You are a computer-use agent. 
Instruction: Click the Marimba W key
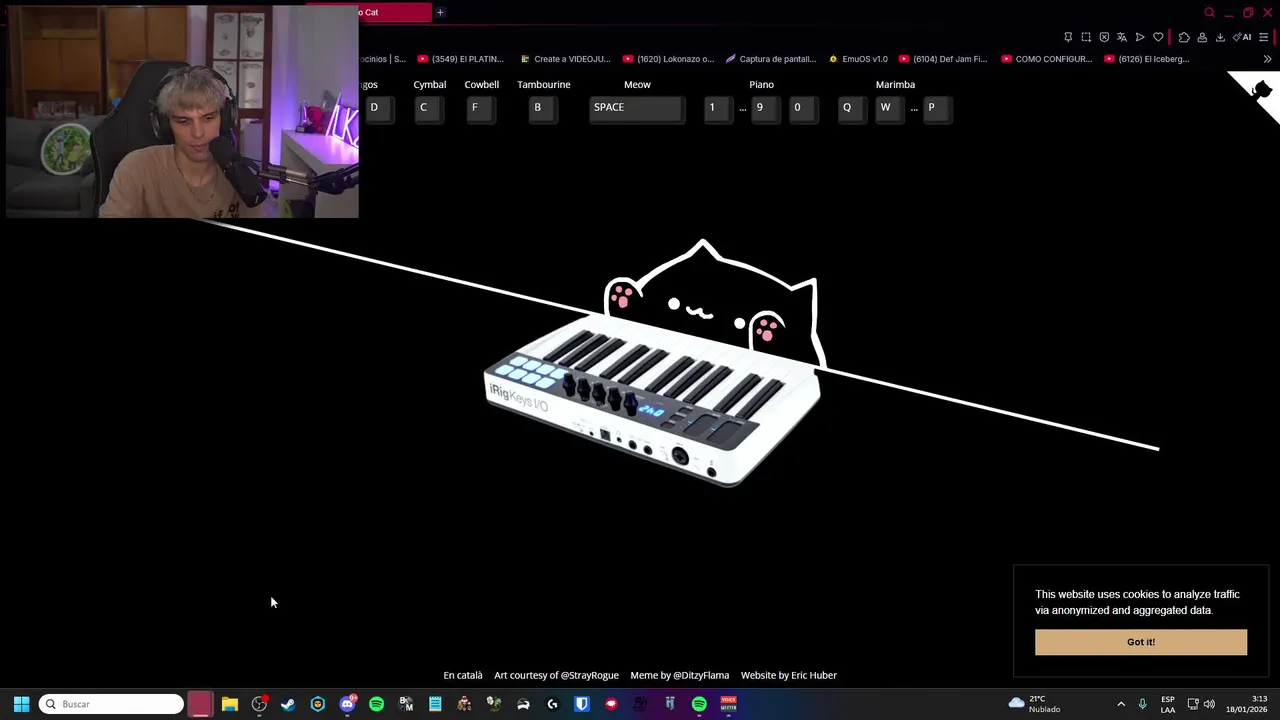tap(891, 108)
